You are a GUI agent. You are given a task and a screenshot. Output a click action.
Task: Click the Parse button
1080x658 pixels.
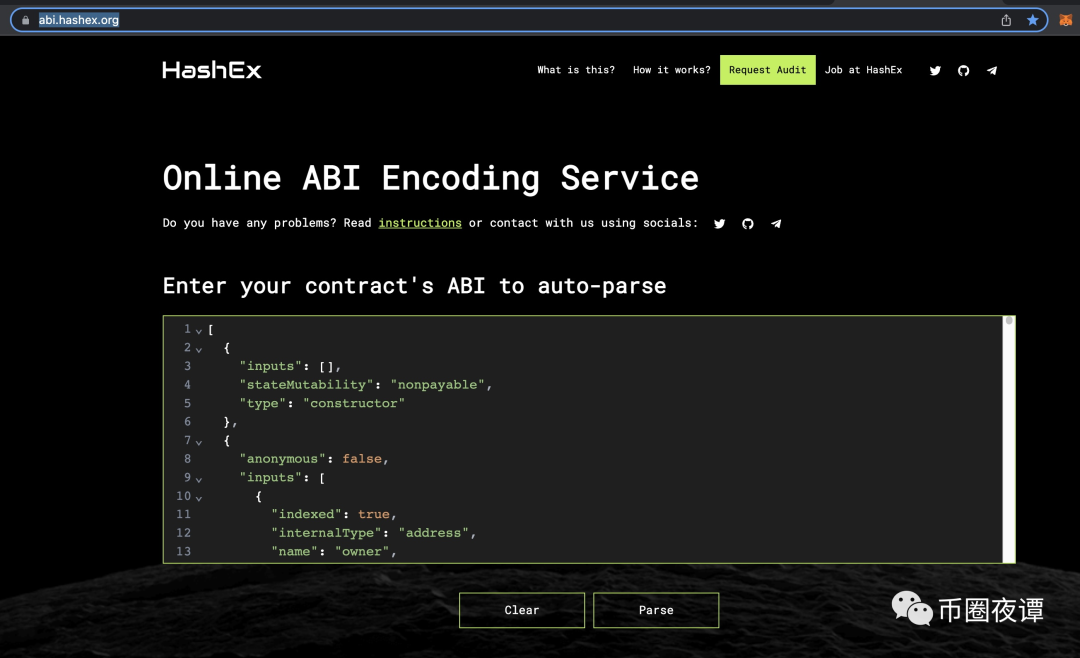pyautogui.click(x=656, y=610)
